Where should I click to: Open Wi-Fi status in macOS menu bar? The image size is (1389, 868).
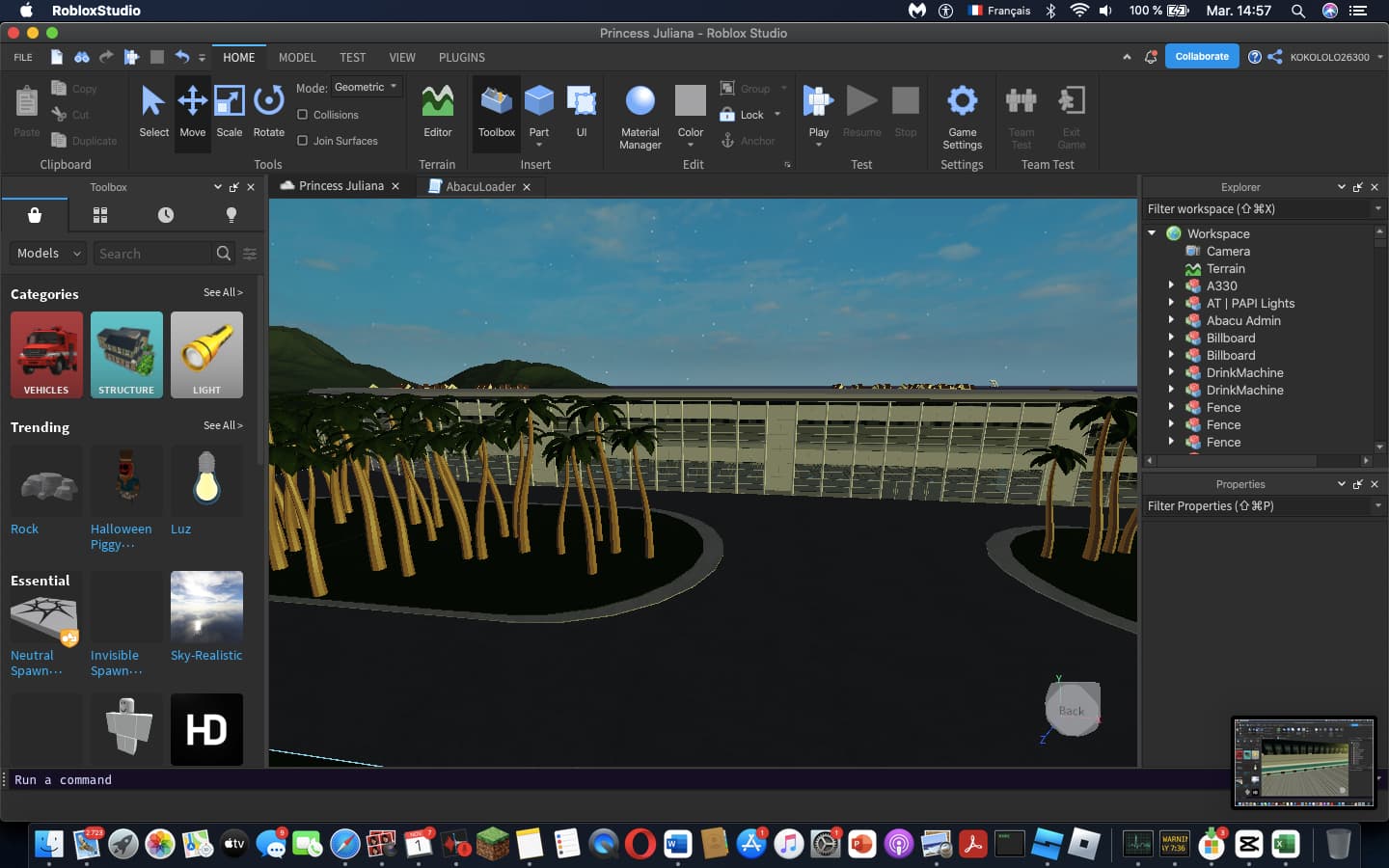1079,11
